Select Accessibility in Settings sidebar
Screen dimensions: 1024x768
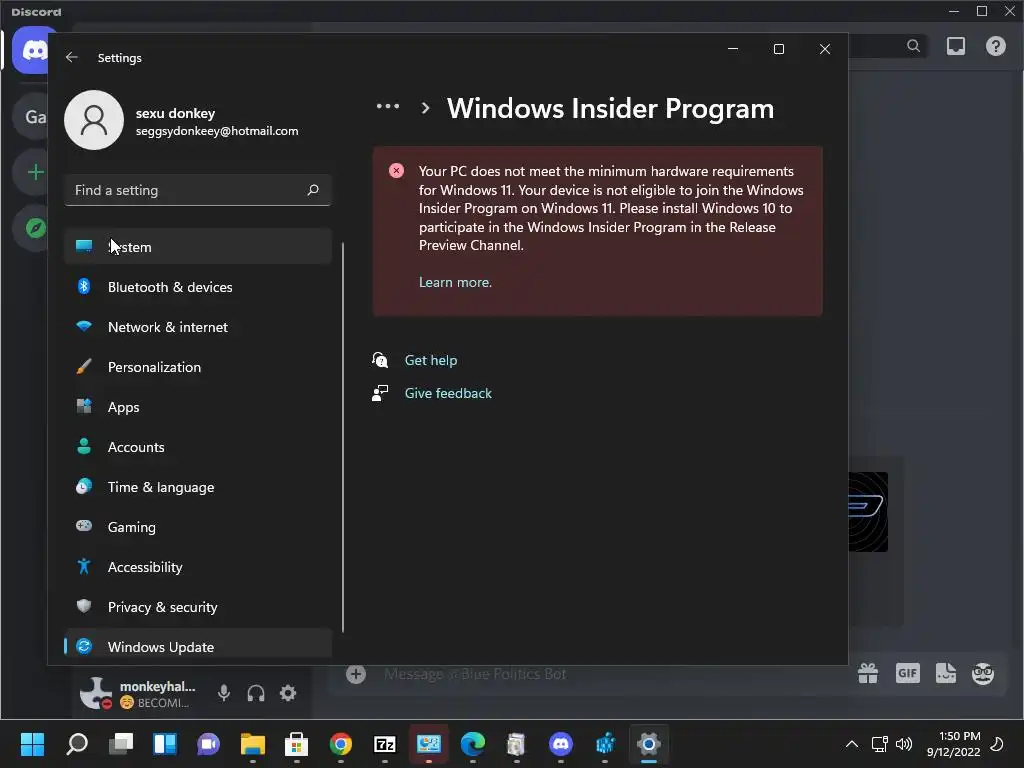click(198, 567)
